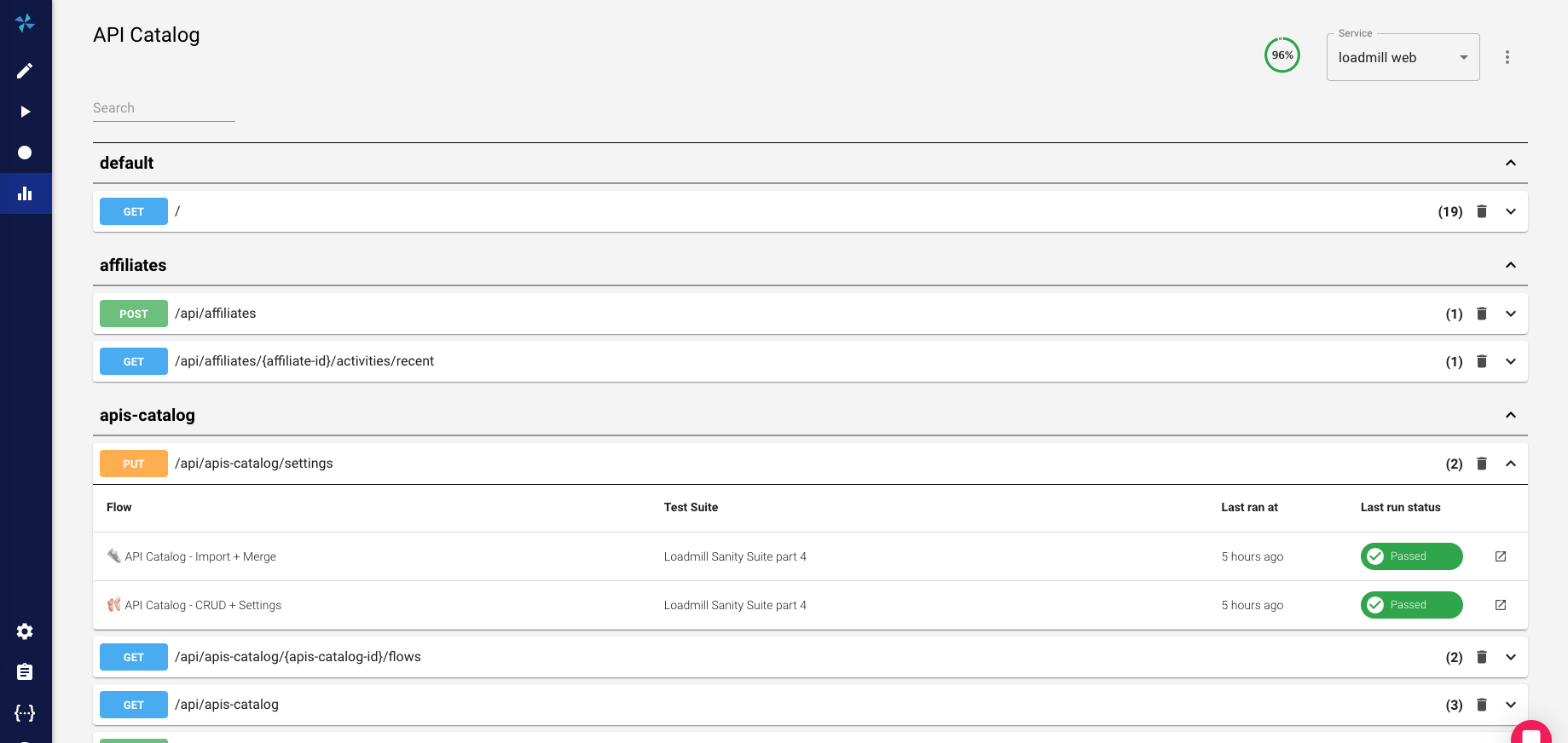1568x743 pixels.
Task: Open the CRUD + Settings flow externally
Action: 1501,605
